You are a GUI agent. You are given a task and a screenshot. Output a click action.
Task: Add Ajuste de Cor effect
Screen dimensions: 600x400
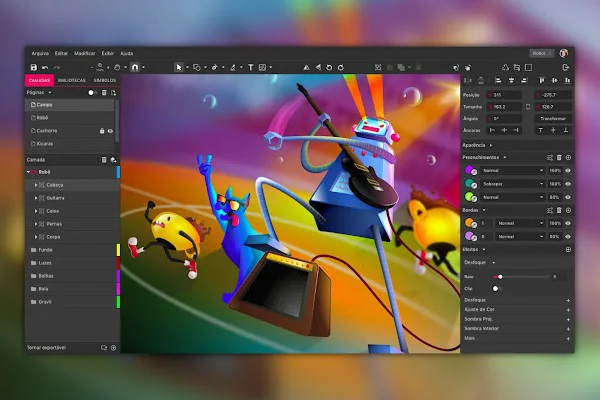568,310
